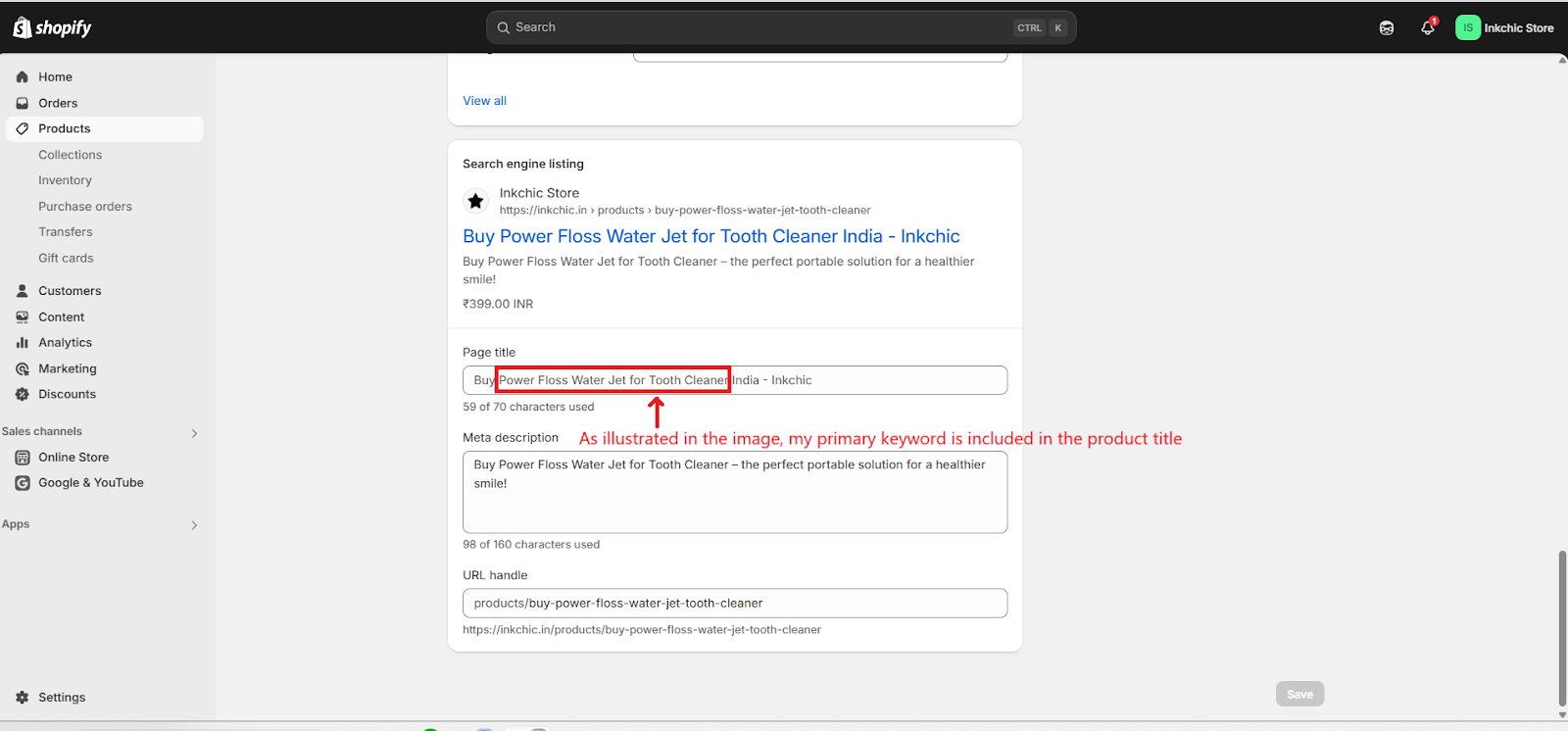
Task: Click the page scrollbar thumb
Action: pyautogui.click(x=1561, y=627)
